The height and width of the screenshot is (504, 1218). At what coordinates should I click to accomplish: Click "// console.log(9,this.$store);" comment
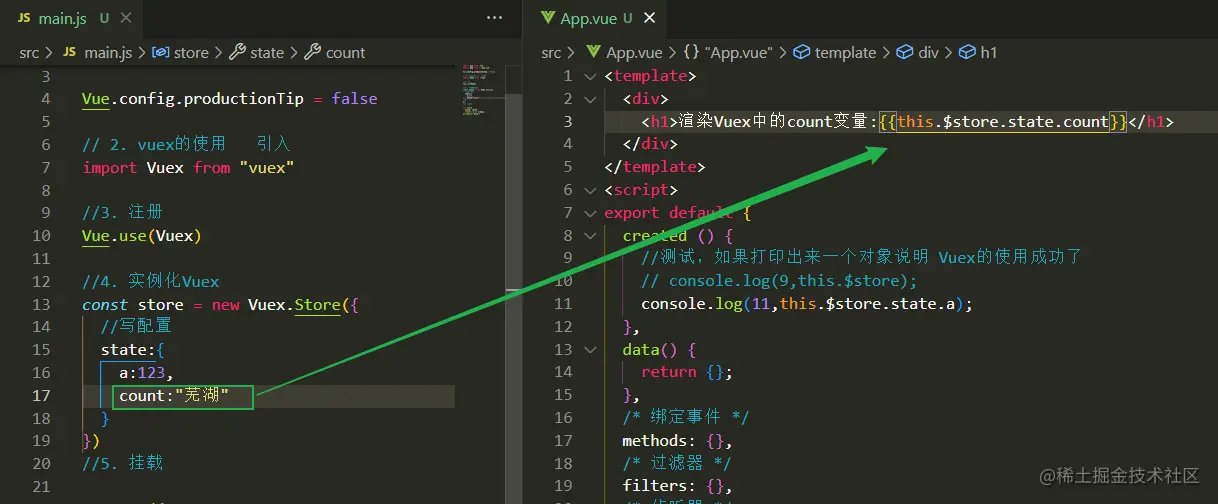(x=779, y=281)
